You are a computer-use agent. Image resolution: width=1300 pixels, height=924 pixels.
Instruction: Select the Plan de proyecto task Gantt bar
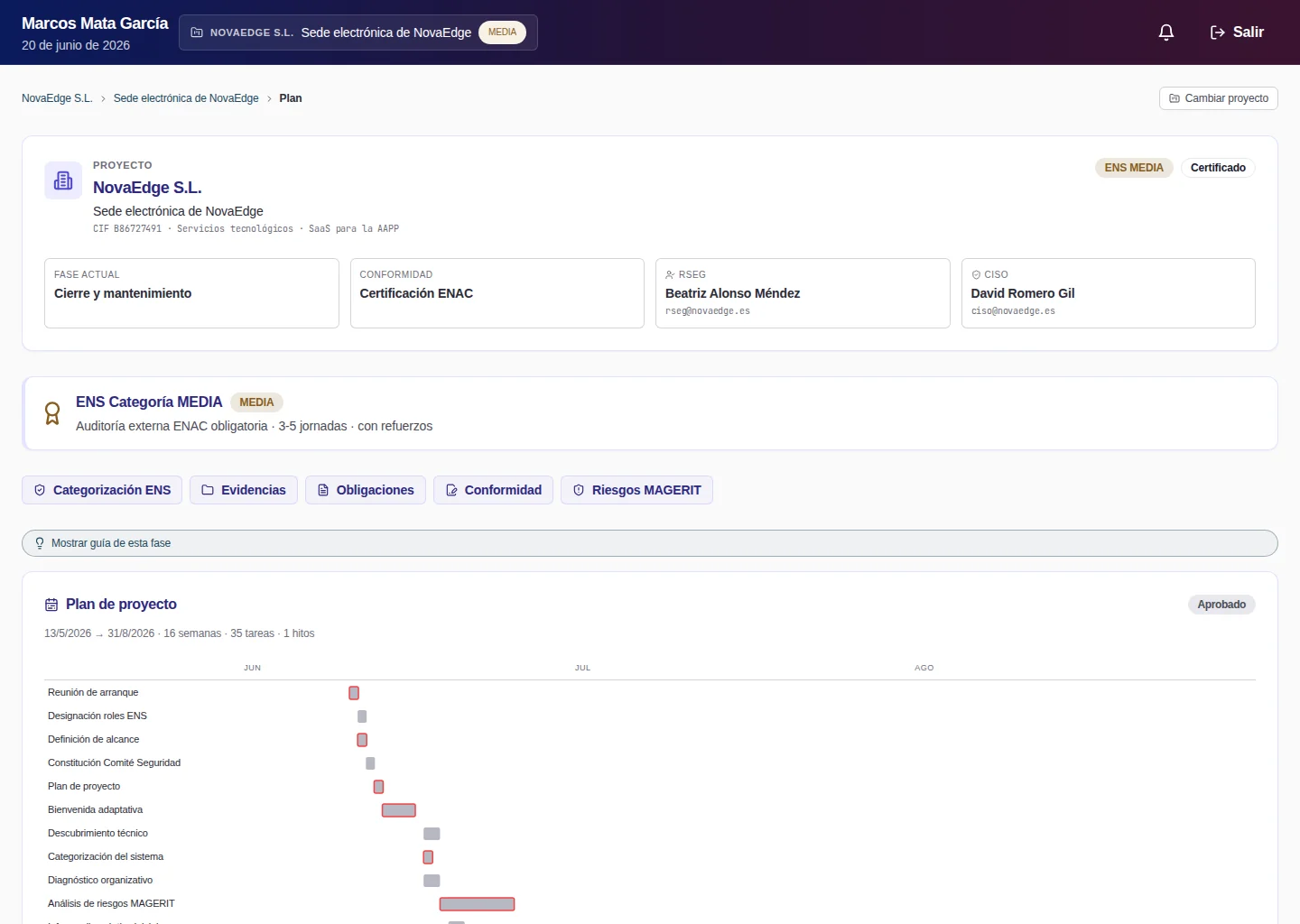point(378,787)
